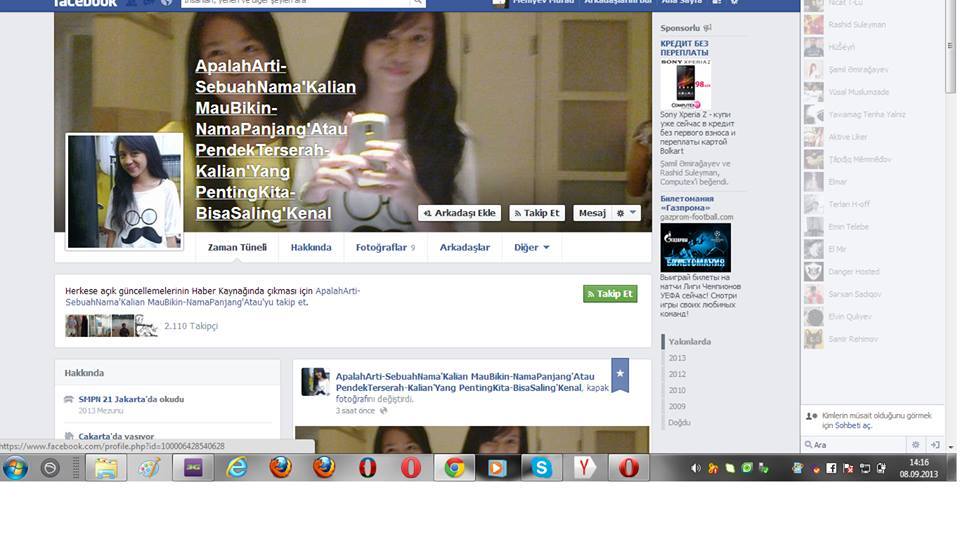Open the 3G modem app in taskbar
Viewport: 960px width, 539px height.
tap(193, 469)
